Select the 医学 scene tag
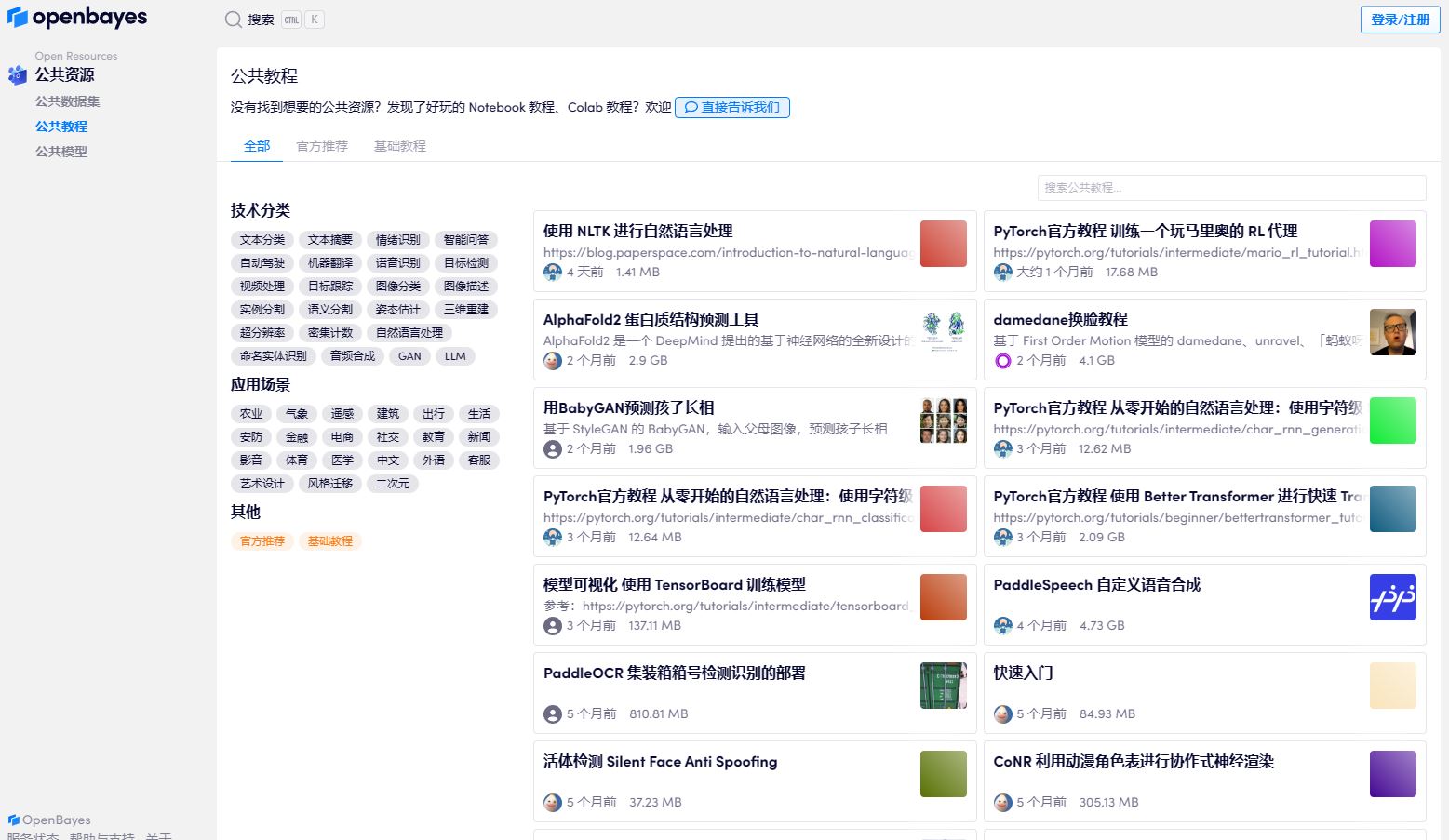Image resolution: width=1449 pixels, height=840 pixels. [342, 460]
